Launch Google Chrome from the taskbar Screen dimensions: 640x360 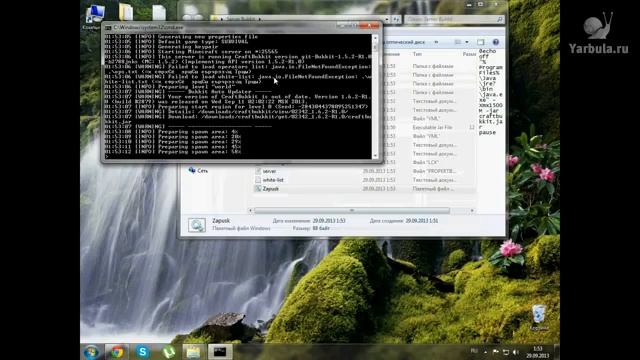pyautogui.click(x=117, y=352)
